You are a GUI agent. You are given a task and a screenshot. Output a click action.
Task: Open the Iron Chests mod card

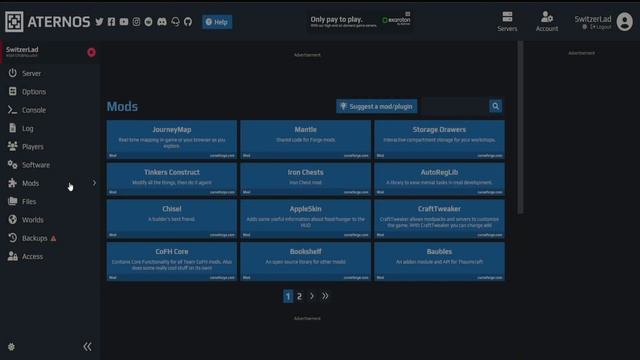tap(306, 179)
